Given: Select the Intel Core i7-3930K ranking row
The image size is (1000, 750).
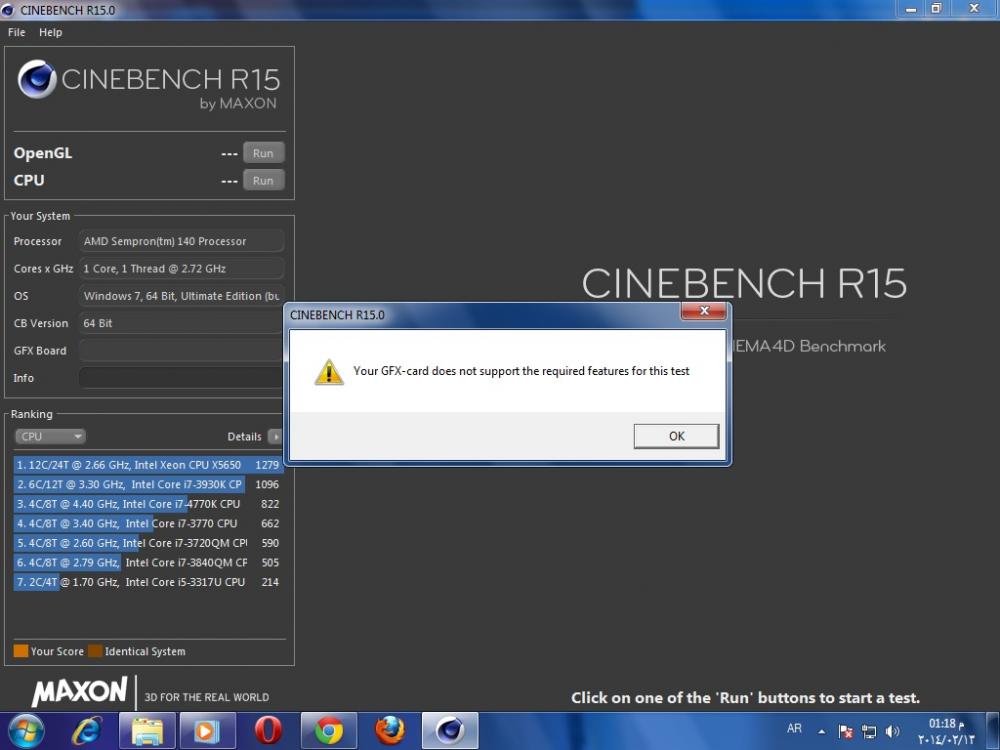Looking at the screenshot, I should tap(147, 485).
